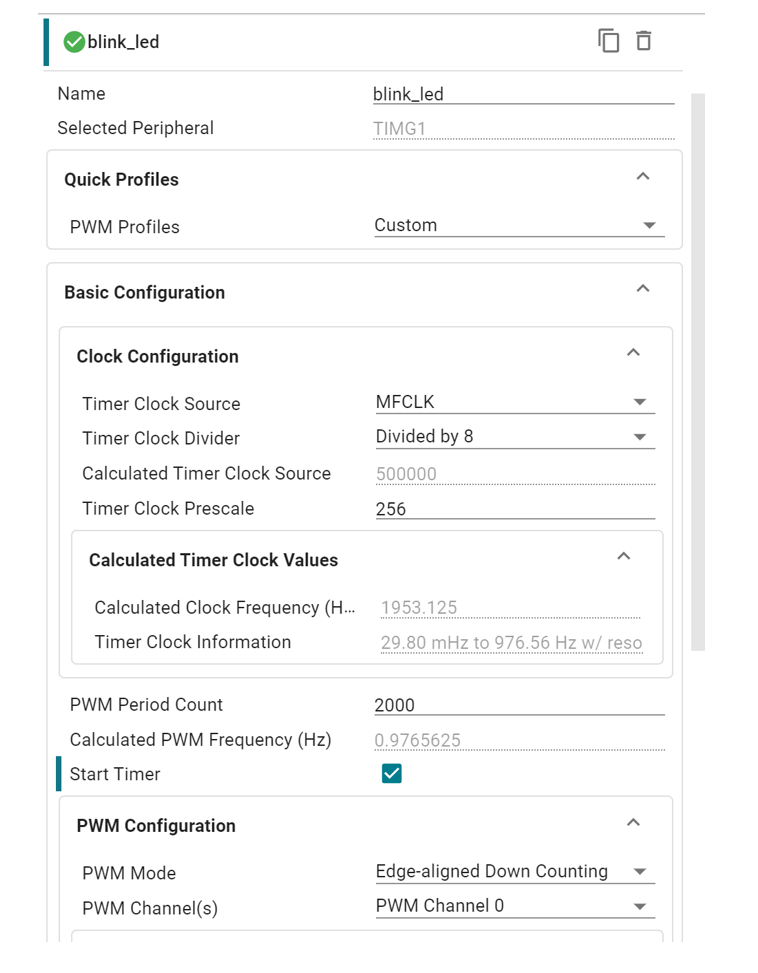Open the PWM Channel(s) dropdown
758x973 pixels.
click(x=515, y=906)
